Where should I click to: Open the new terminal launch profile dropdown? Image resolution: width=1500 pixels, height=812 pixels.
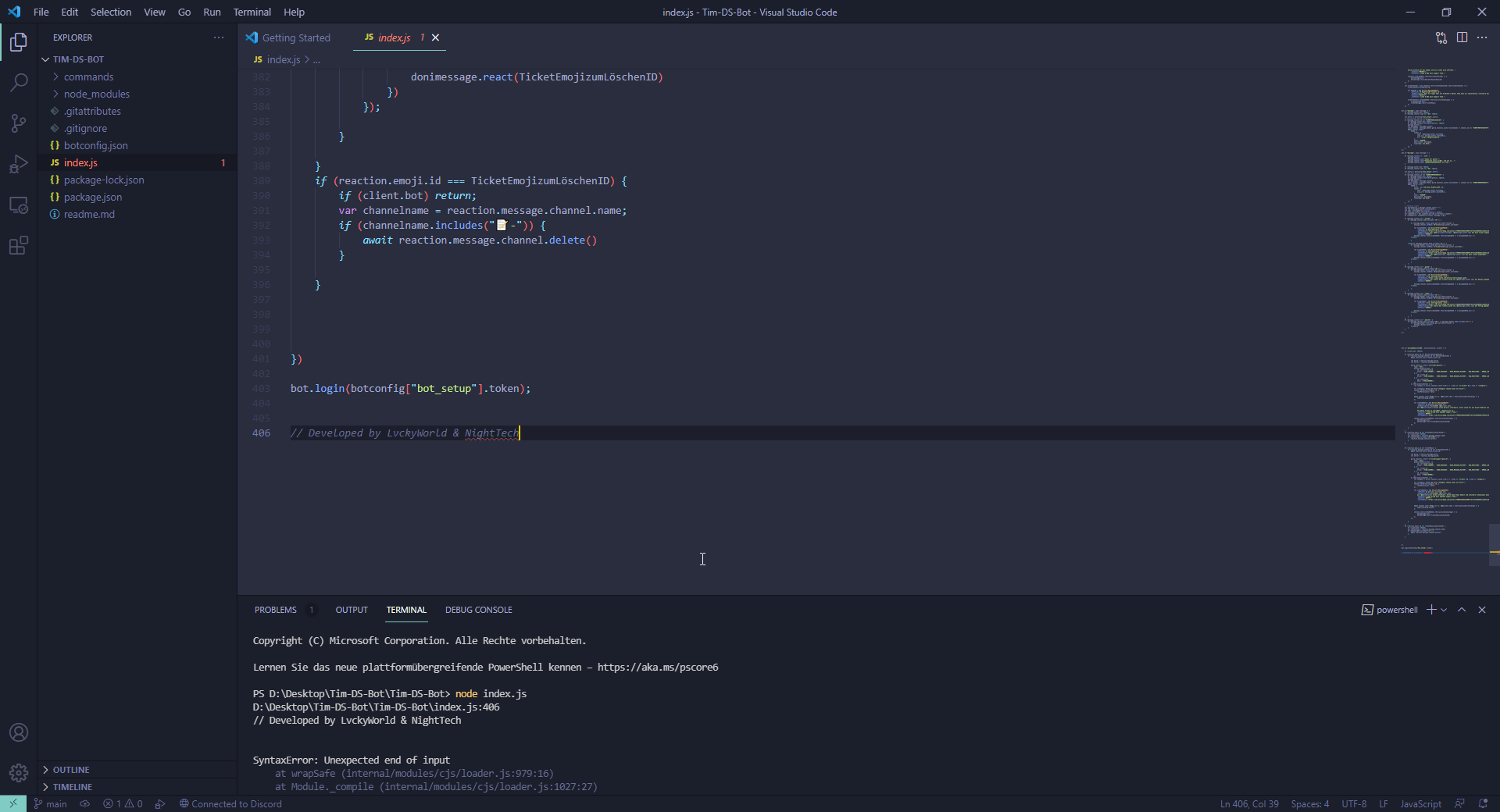pos(1444,610)
